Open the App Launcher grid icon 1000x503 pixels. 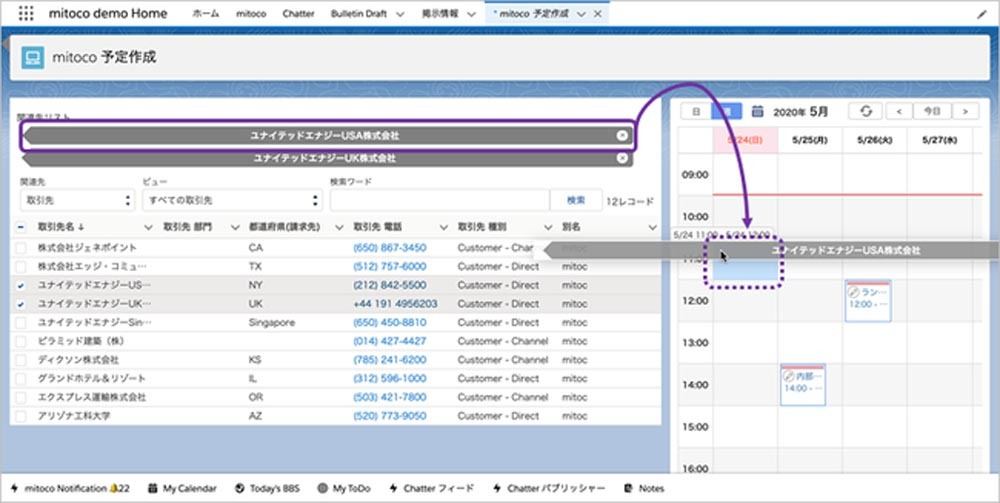coord(26,13)
